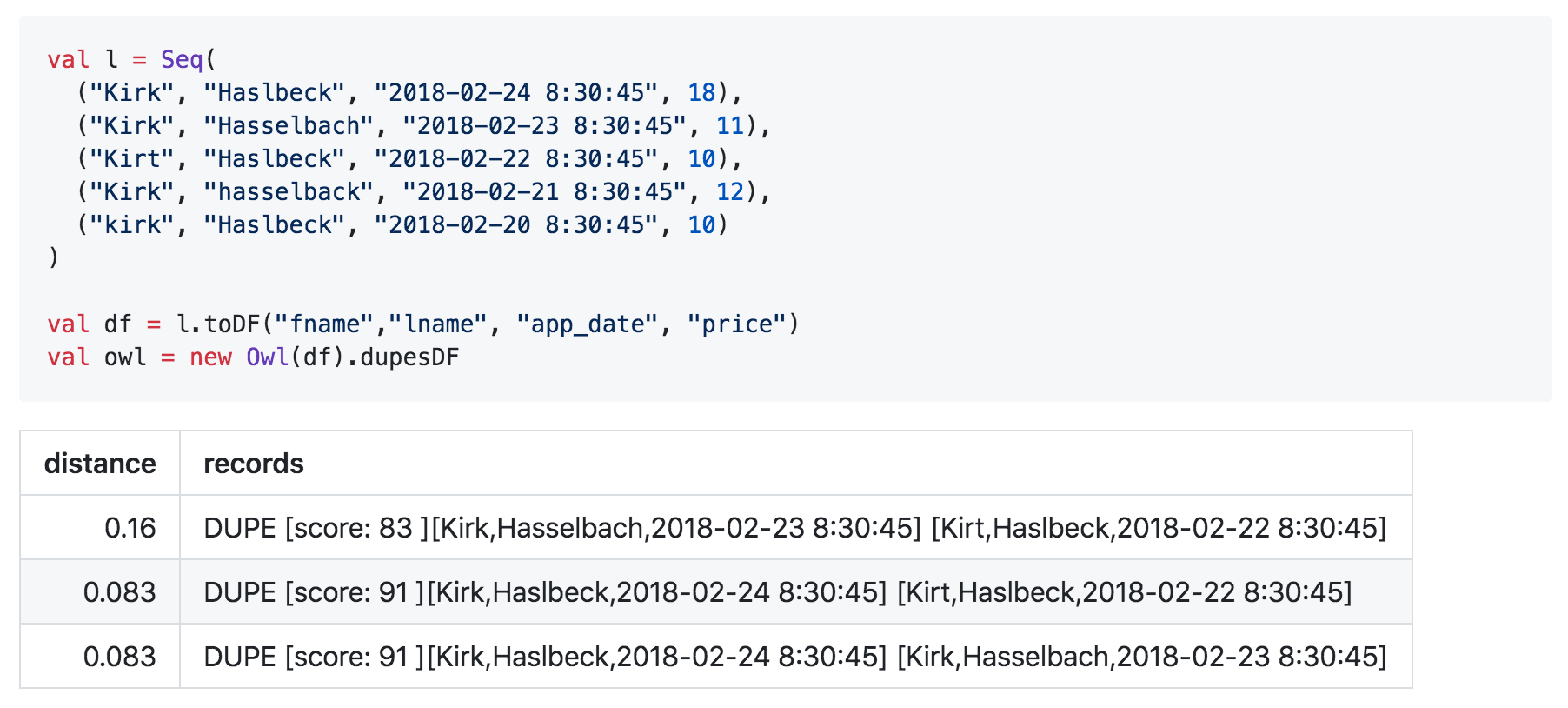Click the Owl class name in the code

click(267, 357)
